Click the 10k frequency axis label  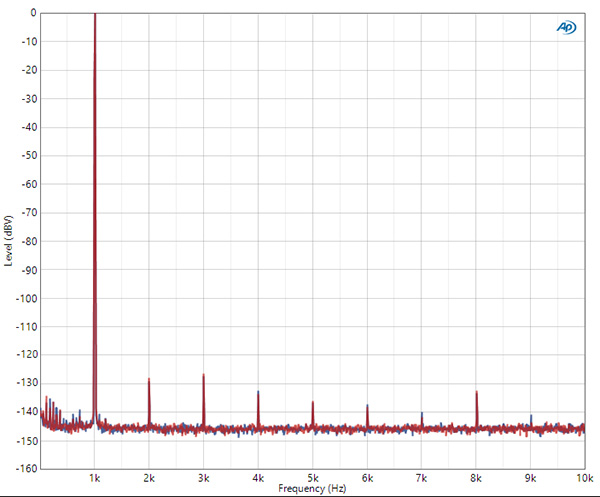tap(585, 478)
